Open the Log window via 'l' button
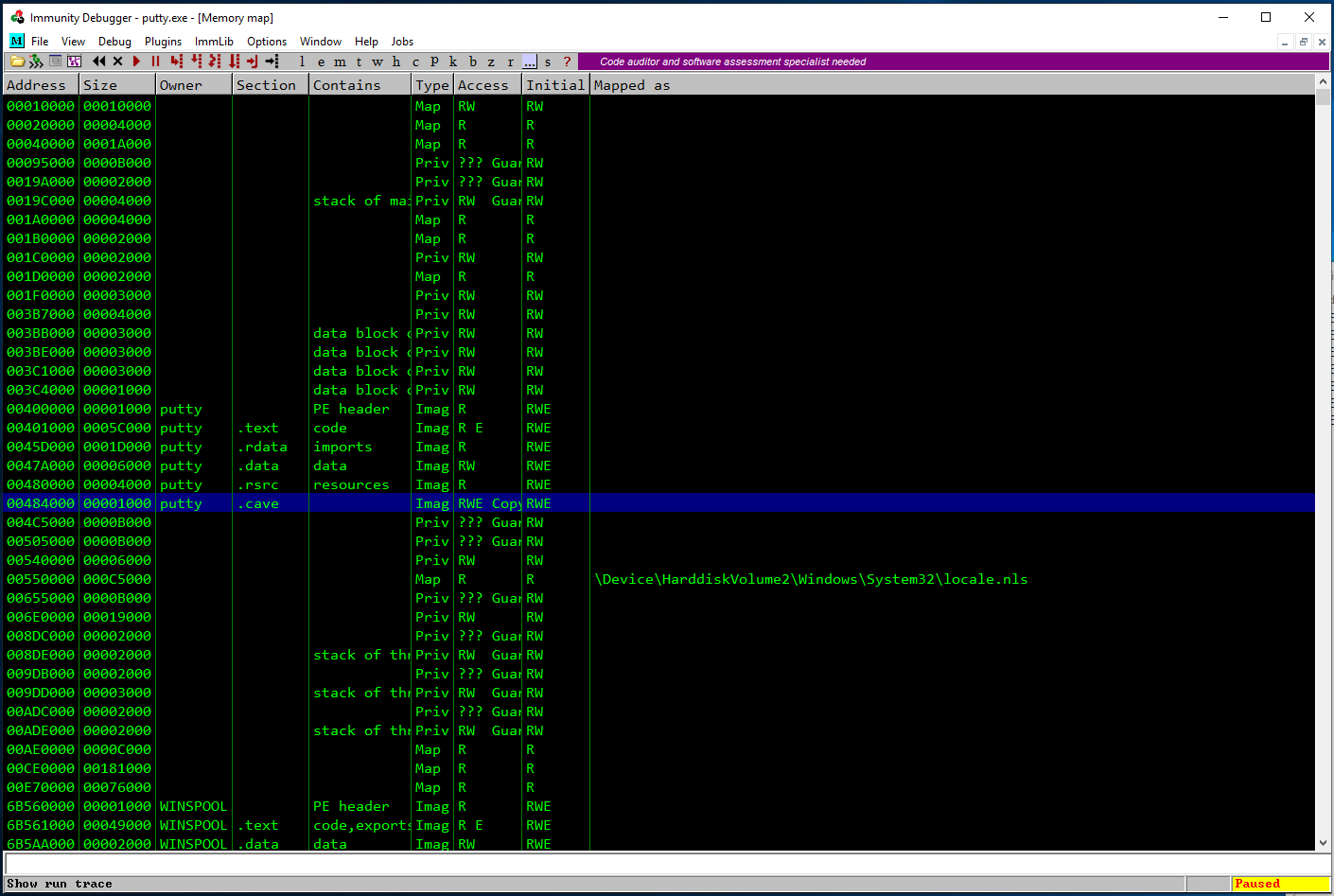 coord(302,61)
